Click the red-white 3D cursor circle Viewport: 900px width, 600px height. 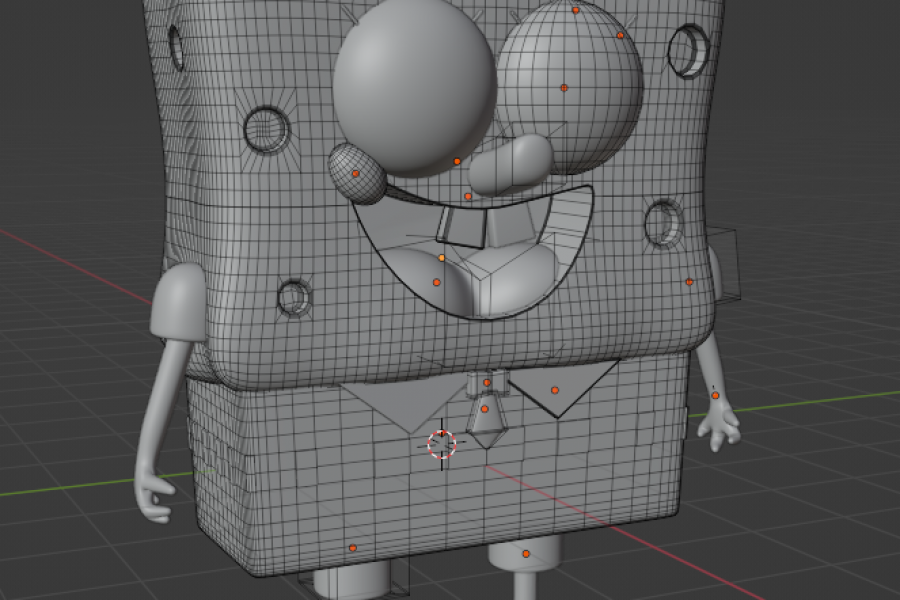(x=442, y=444)
